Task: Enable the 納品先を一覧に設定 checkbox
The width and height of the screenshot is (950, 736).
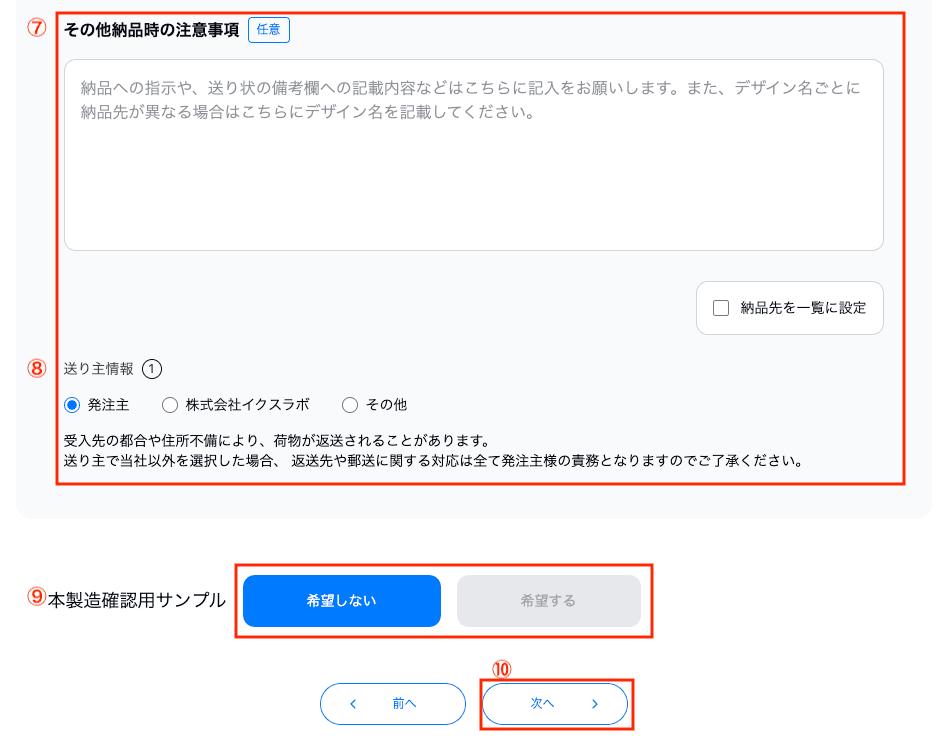Action: [721, 308]
